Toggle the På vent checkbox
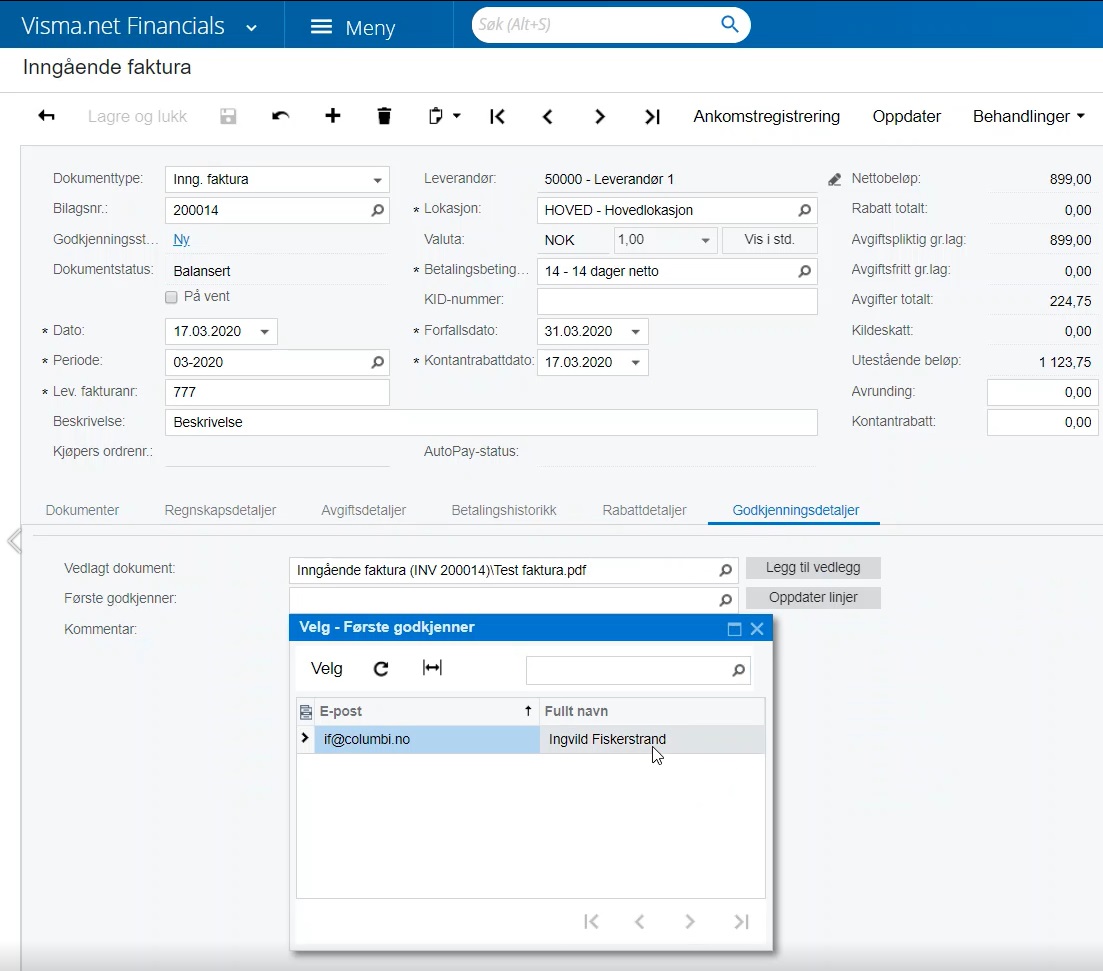Image resolution: width=1103 pixels, height=971 pixels. [171, 297]
